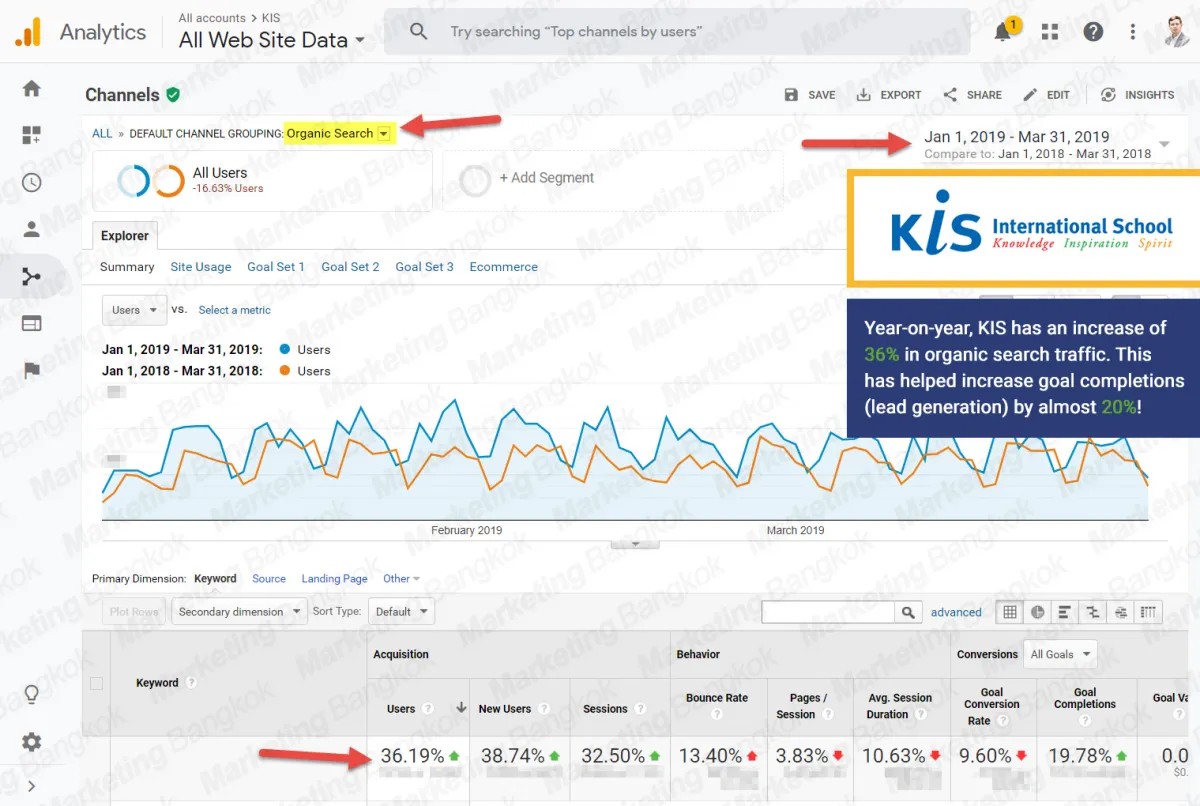Open the All Goals conversions dropdown
Screen dimensions: 1200x806
tap(1060, 654)
